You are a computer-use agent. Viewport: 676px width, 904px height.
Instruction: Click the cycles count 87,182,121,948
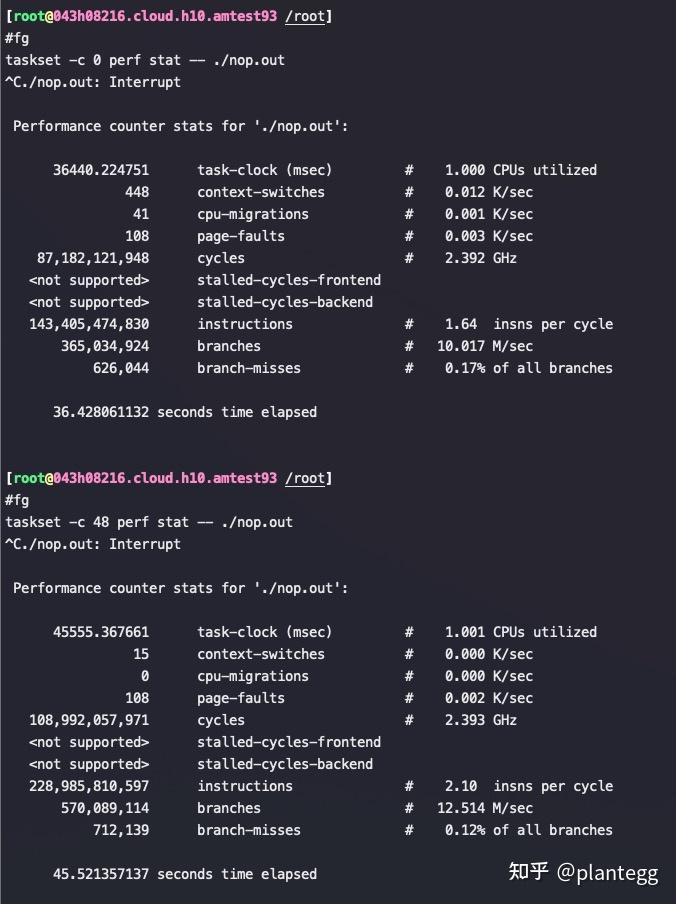pos(93,258)
